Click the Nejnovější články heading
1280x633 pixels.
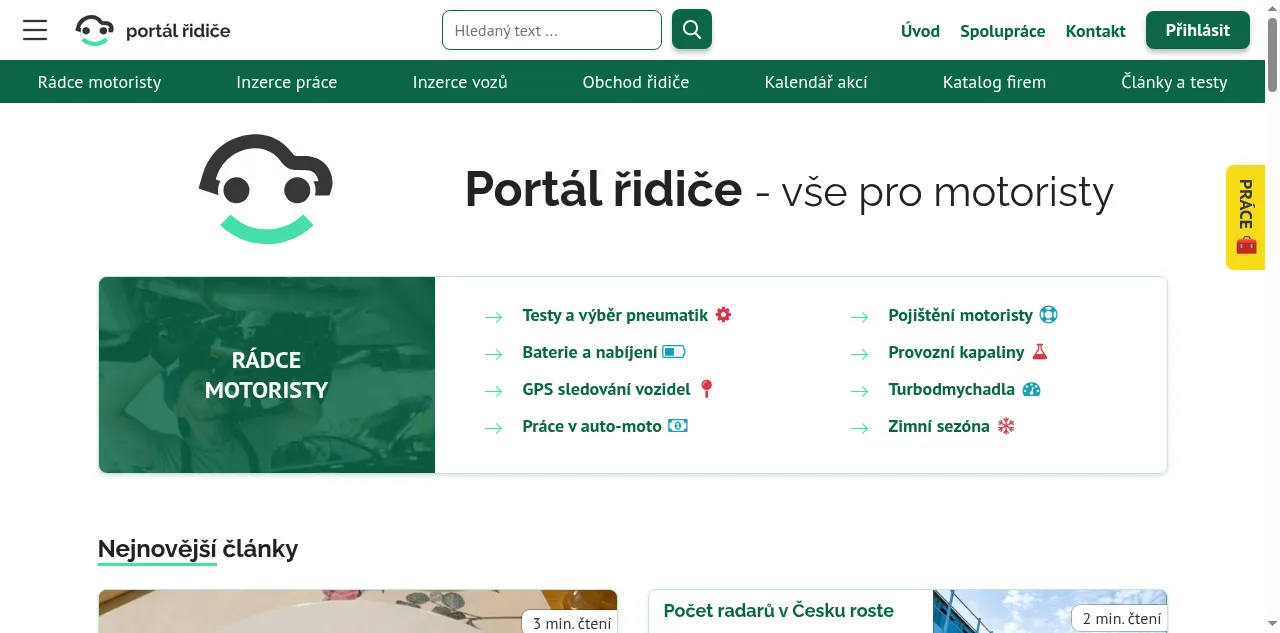(198, 548)
